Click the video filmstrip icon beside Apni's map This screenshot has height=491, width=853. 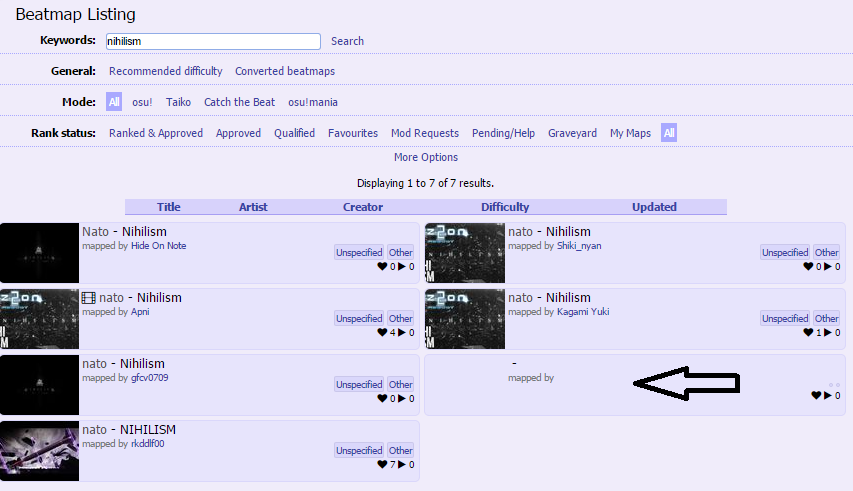[89, 298]
